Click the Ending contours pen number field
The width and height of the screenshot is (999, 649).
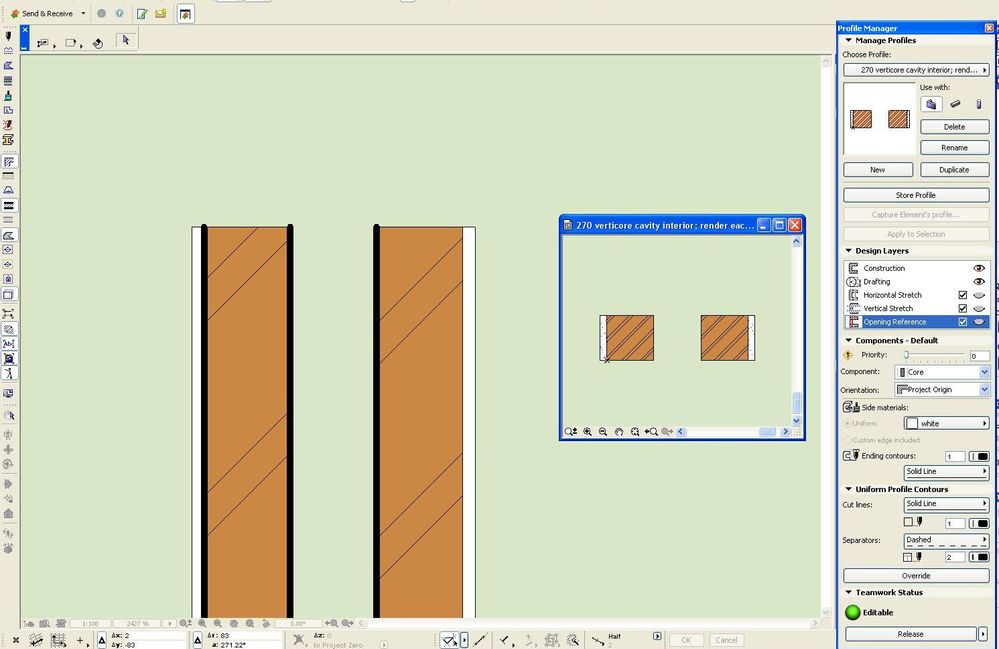955,456
